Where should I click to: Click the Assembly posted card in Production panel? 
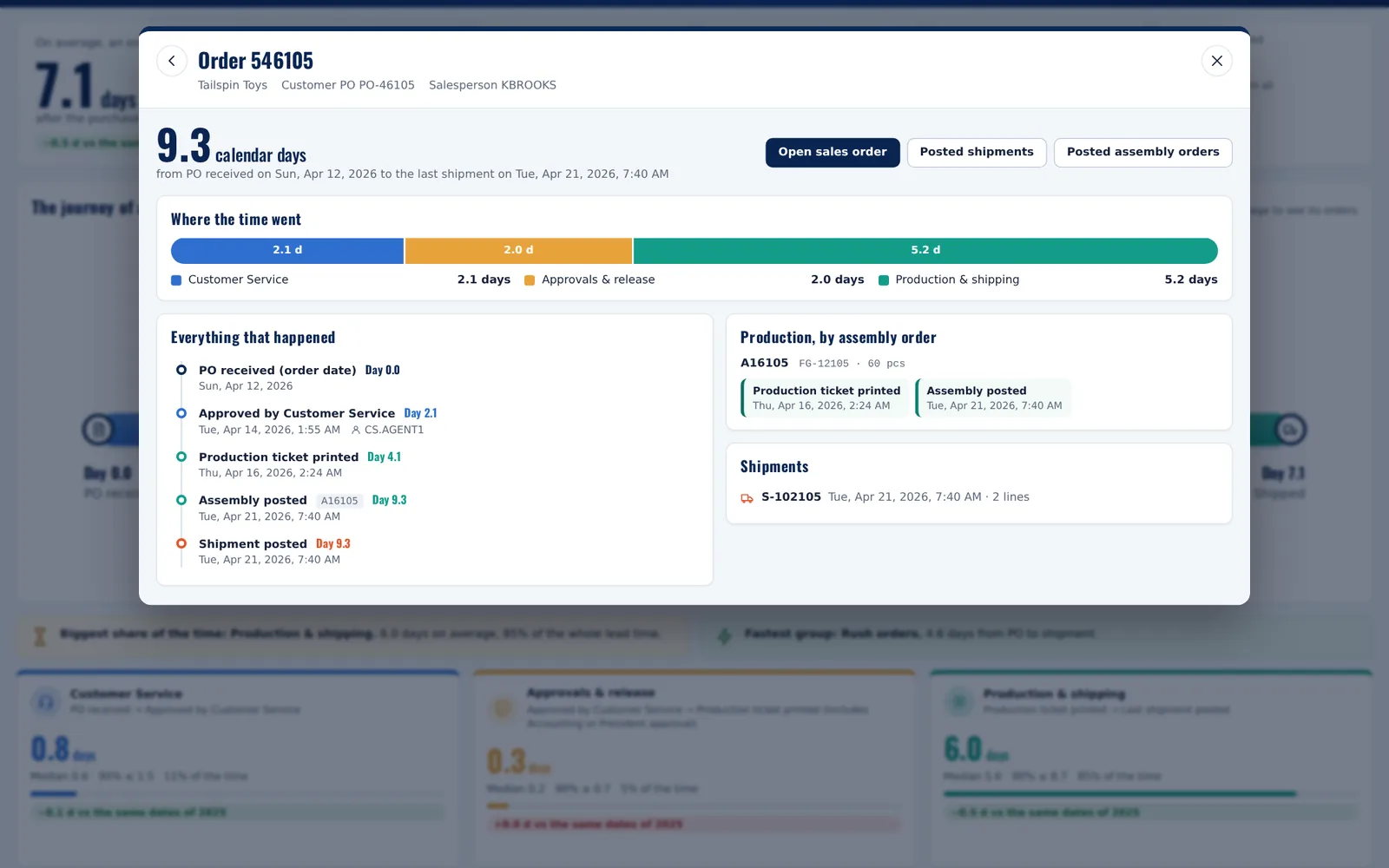point(993,398)
